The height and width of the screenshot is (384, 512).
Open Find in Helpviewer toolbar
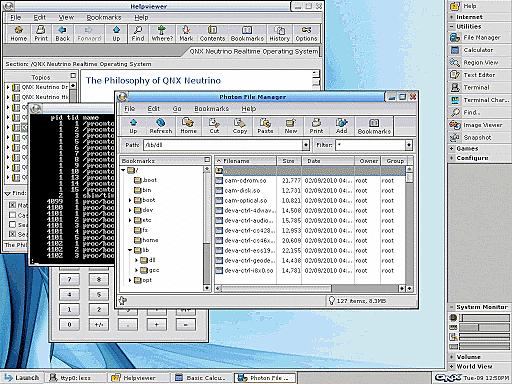138,34
